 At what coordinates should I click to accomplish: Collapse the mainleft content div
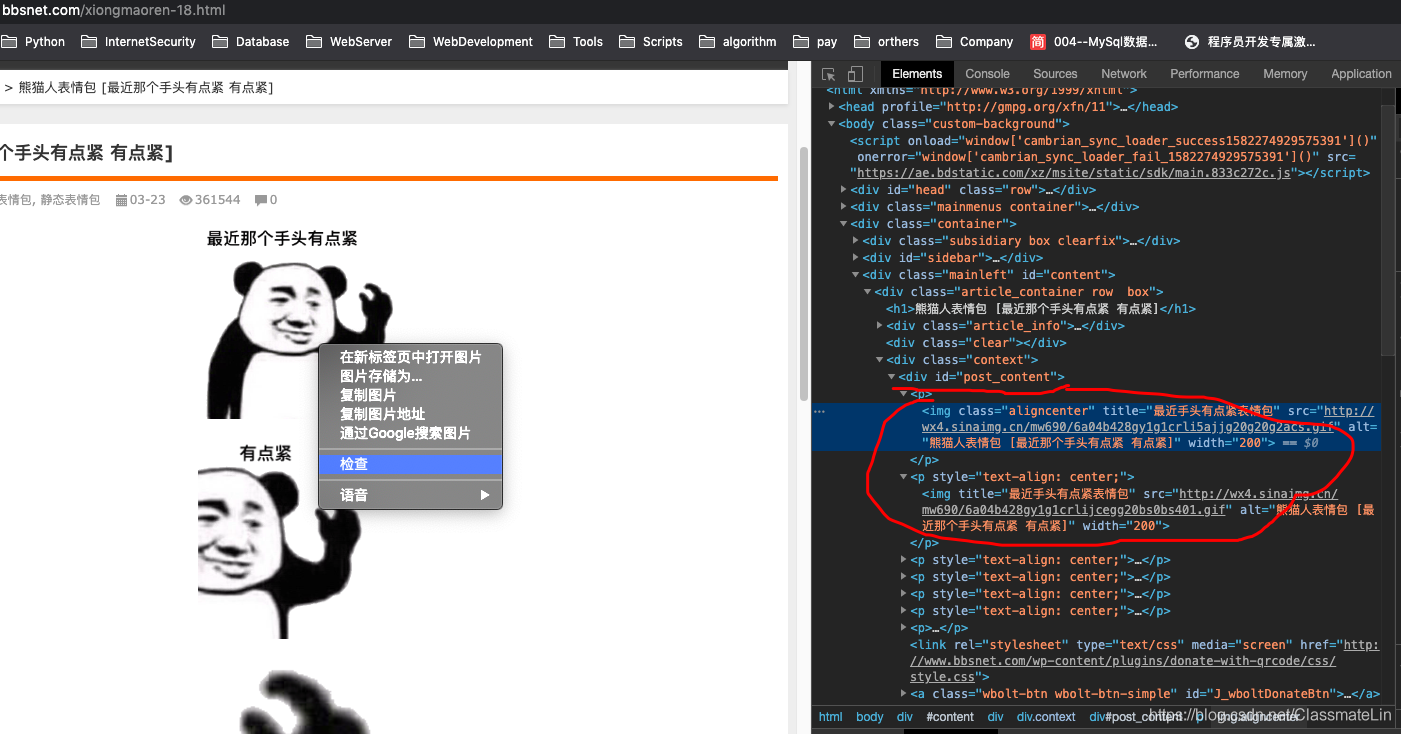pyautogui.click(x=856, y=275)
